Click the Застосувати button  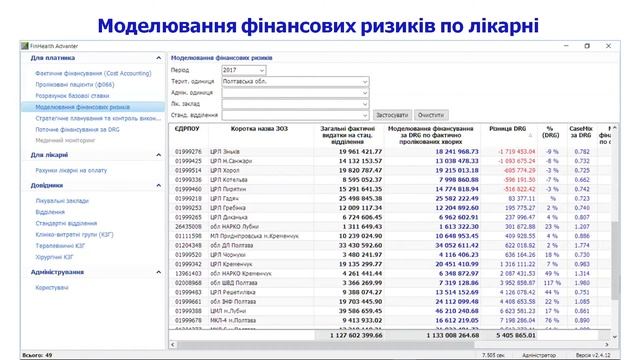point(392,115)
